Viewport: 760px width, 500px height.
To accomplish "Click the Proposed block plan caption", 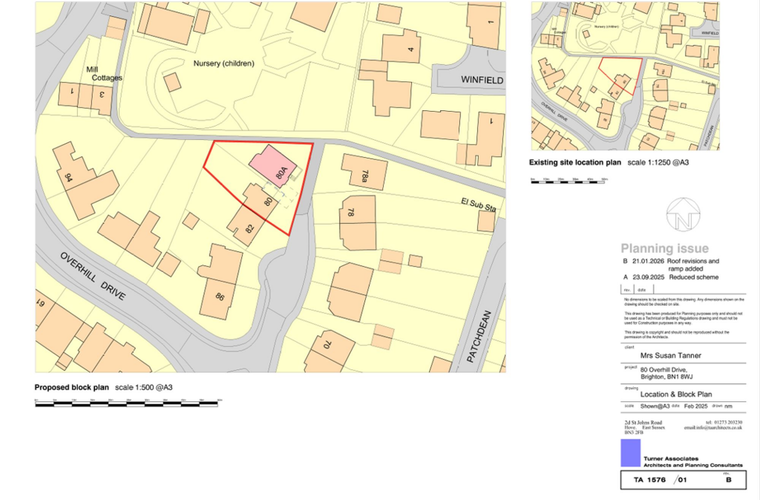I will point(73,387).
